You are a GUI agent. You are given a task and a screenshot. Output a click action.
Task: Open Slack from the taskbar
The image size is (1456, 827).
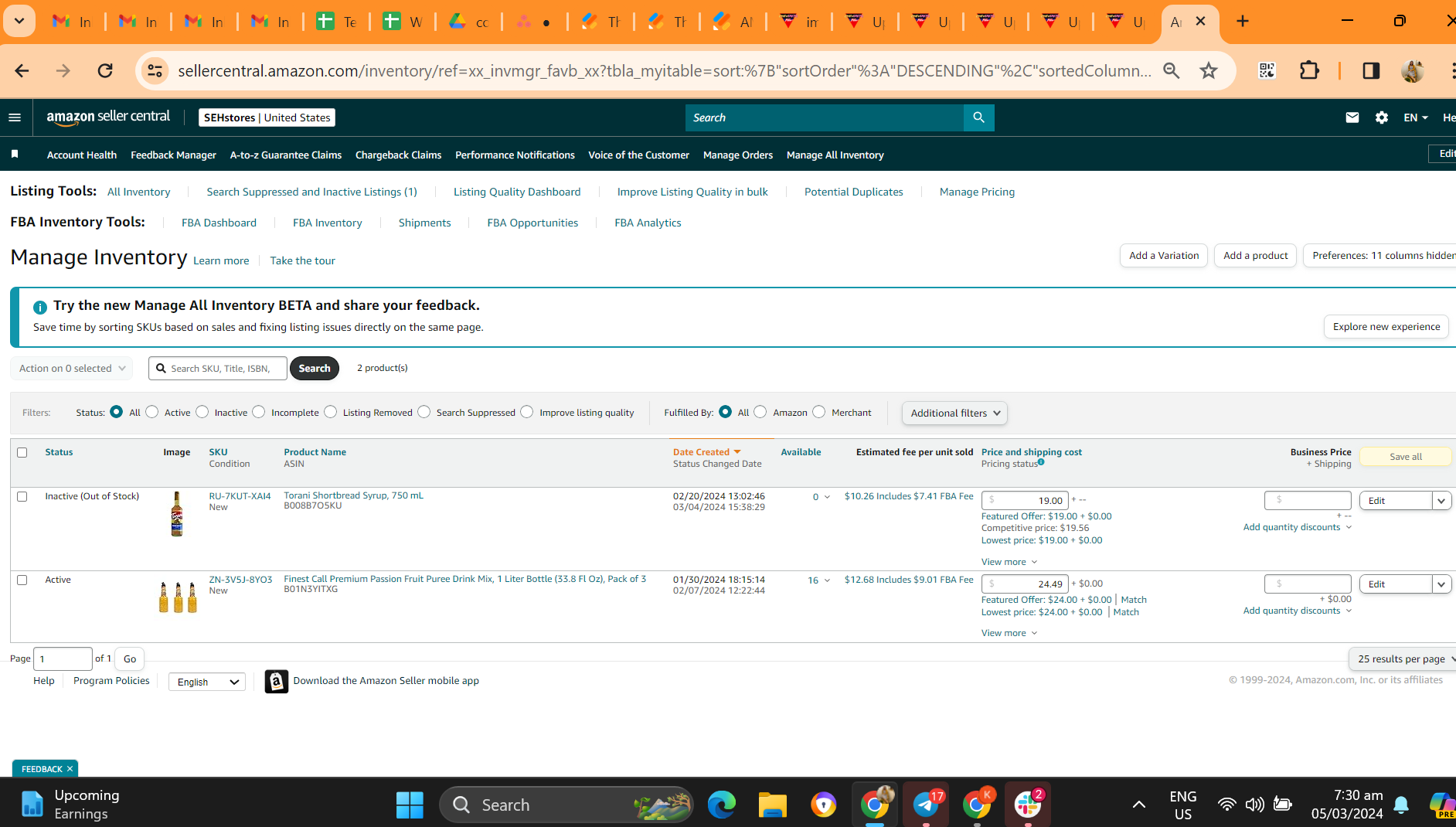pos(1028,805)
